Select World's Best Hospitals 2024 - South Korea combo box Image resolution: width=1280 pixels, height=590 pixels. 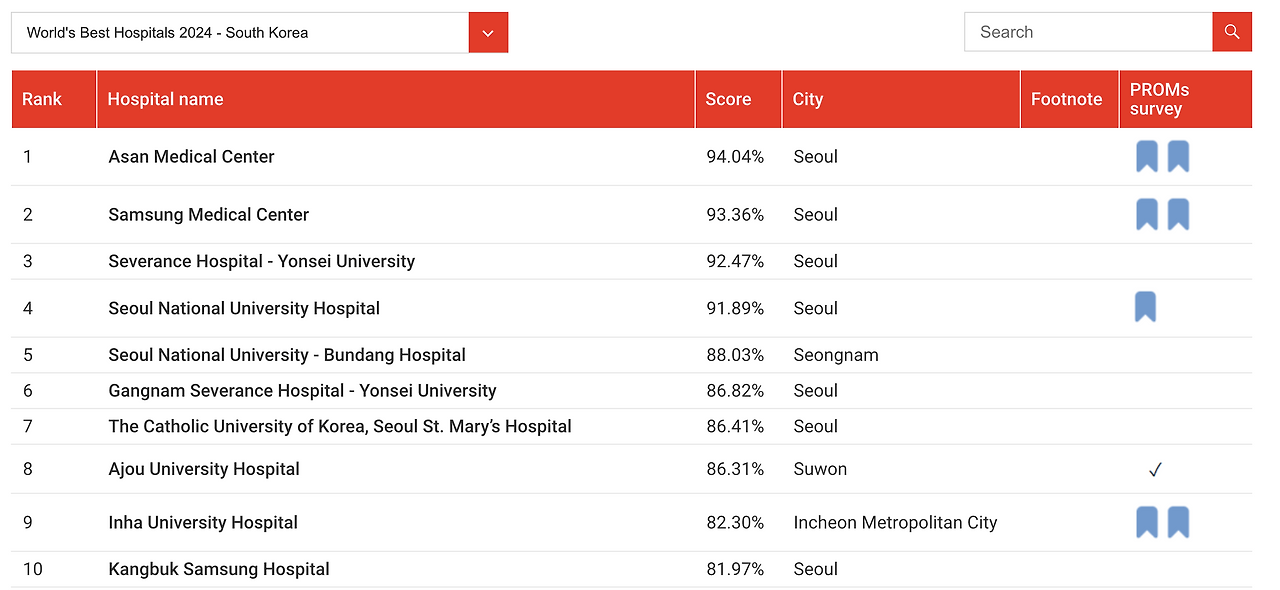[240, 33]
